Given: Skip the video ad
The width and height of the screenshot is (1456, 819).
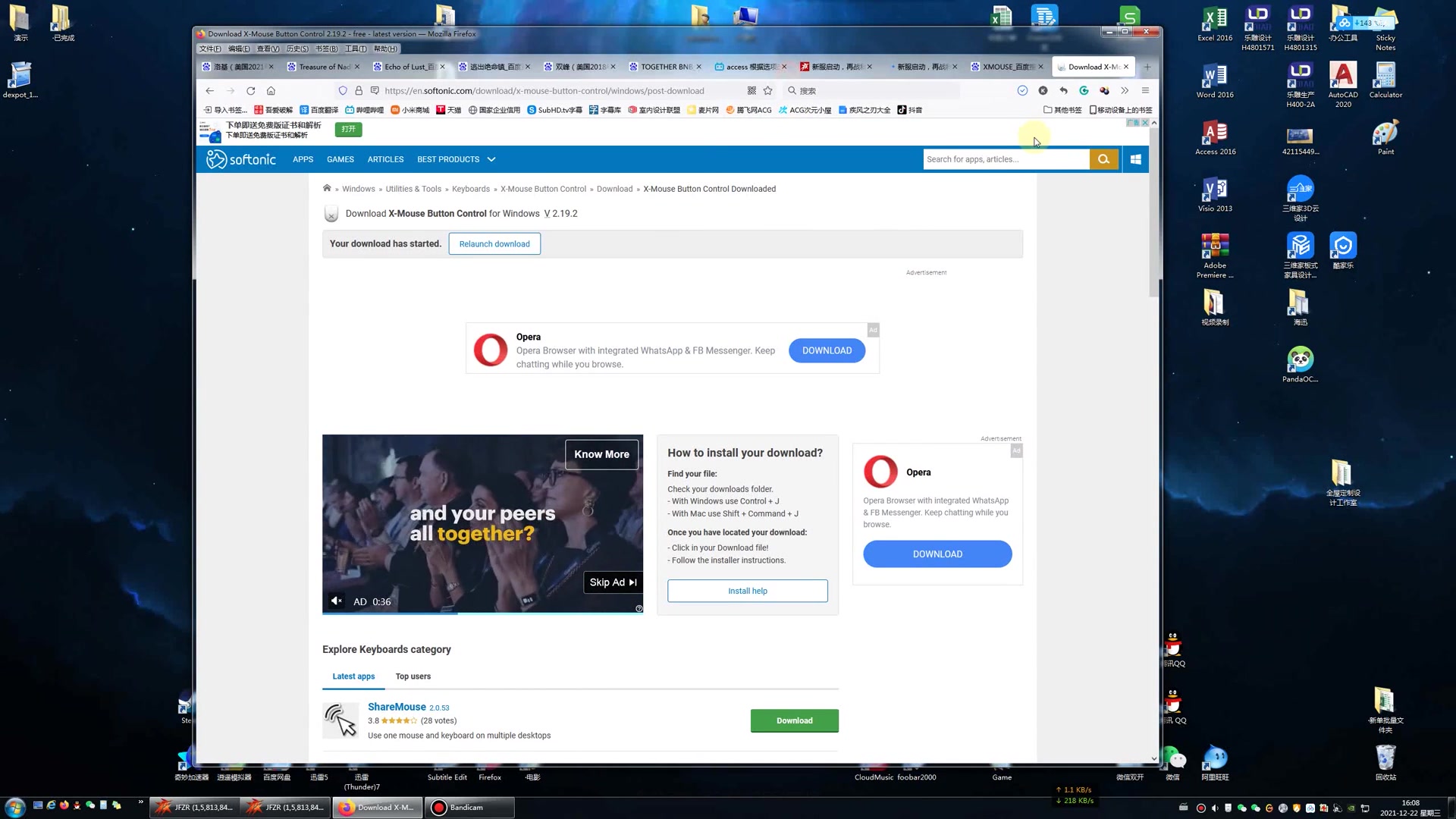Looking at the screenshot, I should pos(613,582).
